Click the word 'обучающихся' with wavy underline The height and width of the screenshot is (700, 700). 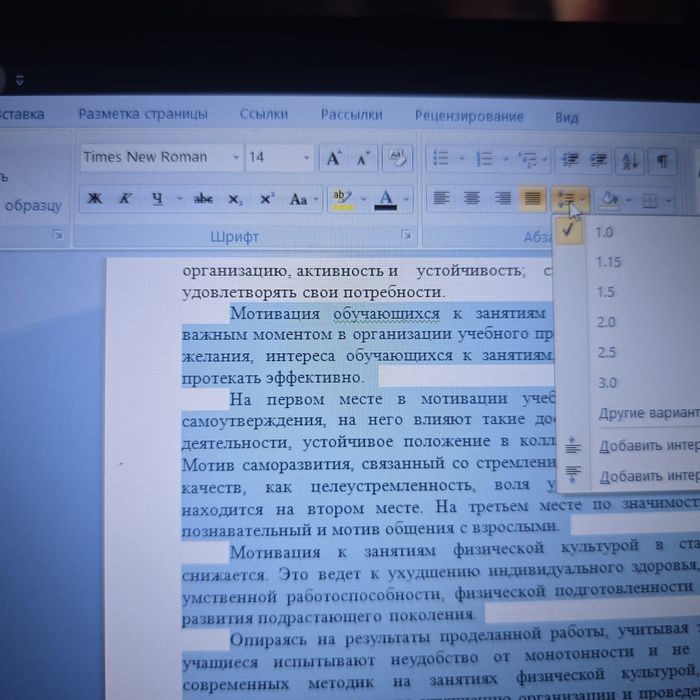click(386, 314)
